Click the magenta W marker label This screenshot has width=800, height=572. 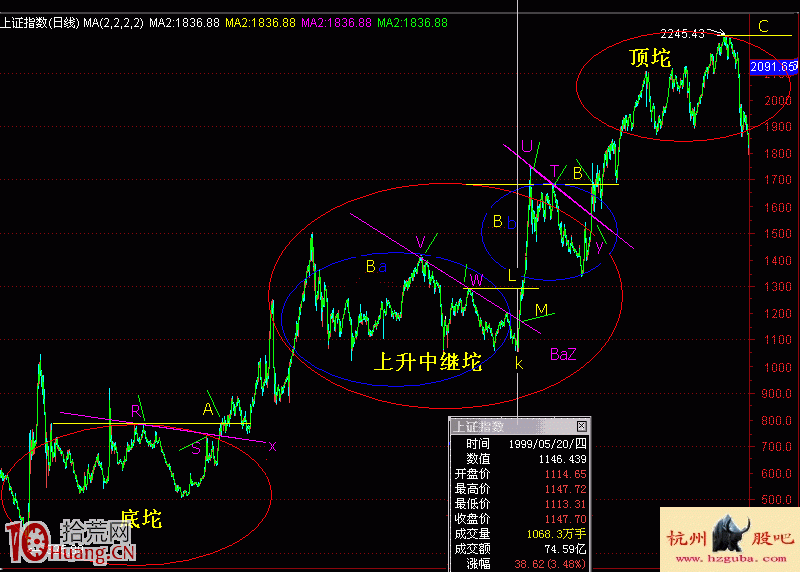point(476,280)
